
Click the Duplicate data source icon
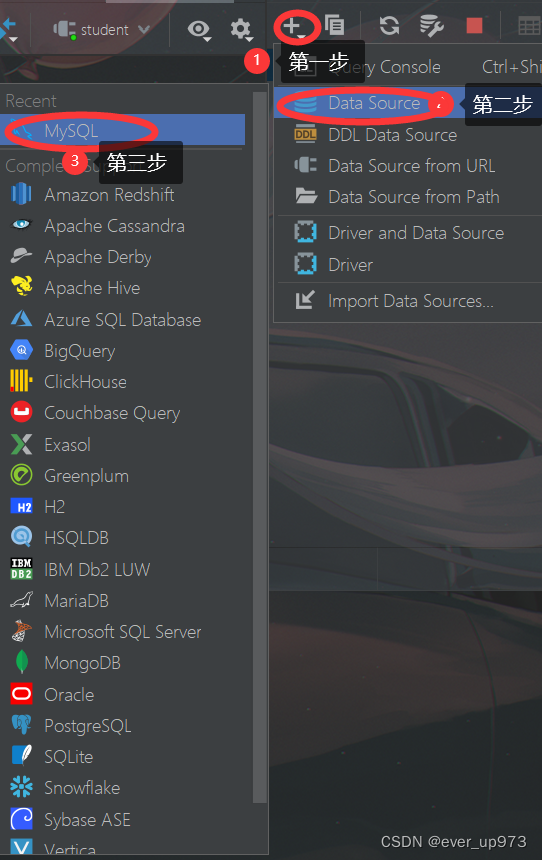tap(334, 25)
